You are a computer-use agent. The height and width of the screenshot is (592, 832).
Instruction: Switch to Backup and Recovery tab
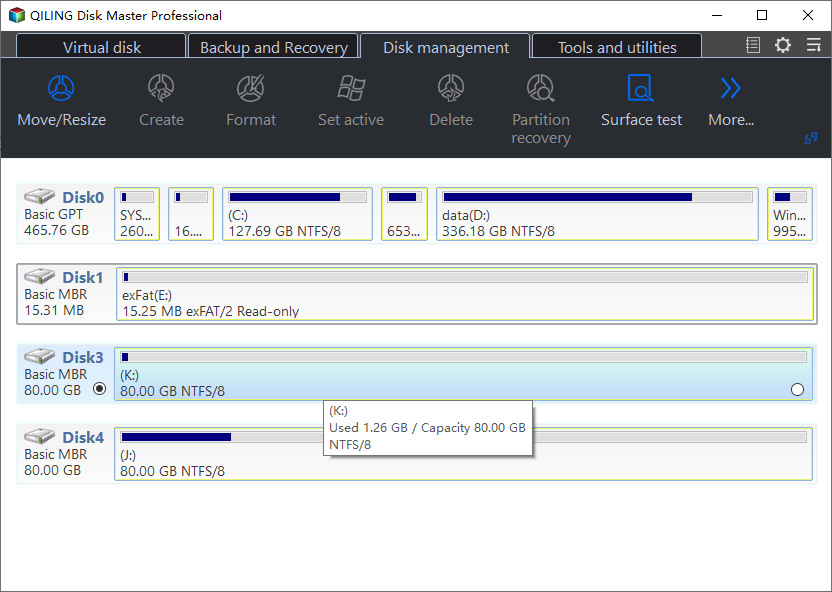(273, 47)
